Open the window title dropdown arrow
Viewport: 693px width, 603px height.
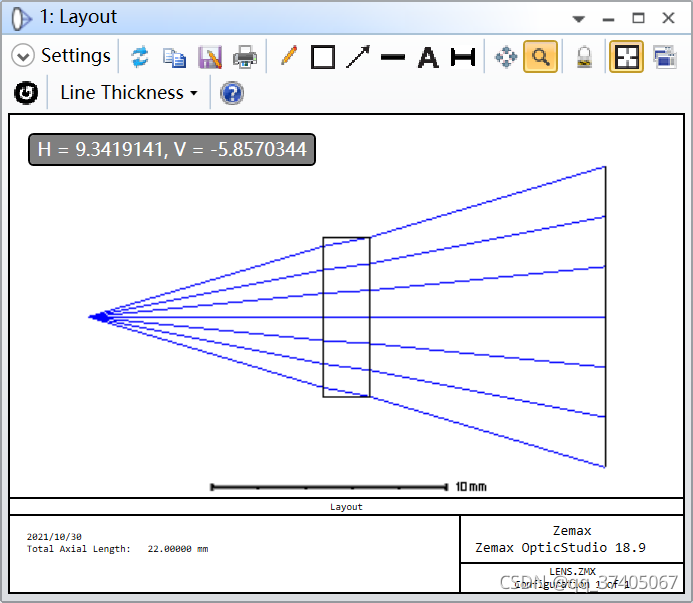[x=579, y=19]
